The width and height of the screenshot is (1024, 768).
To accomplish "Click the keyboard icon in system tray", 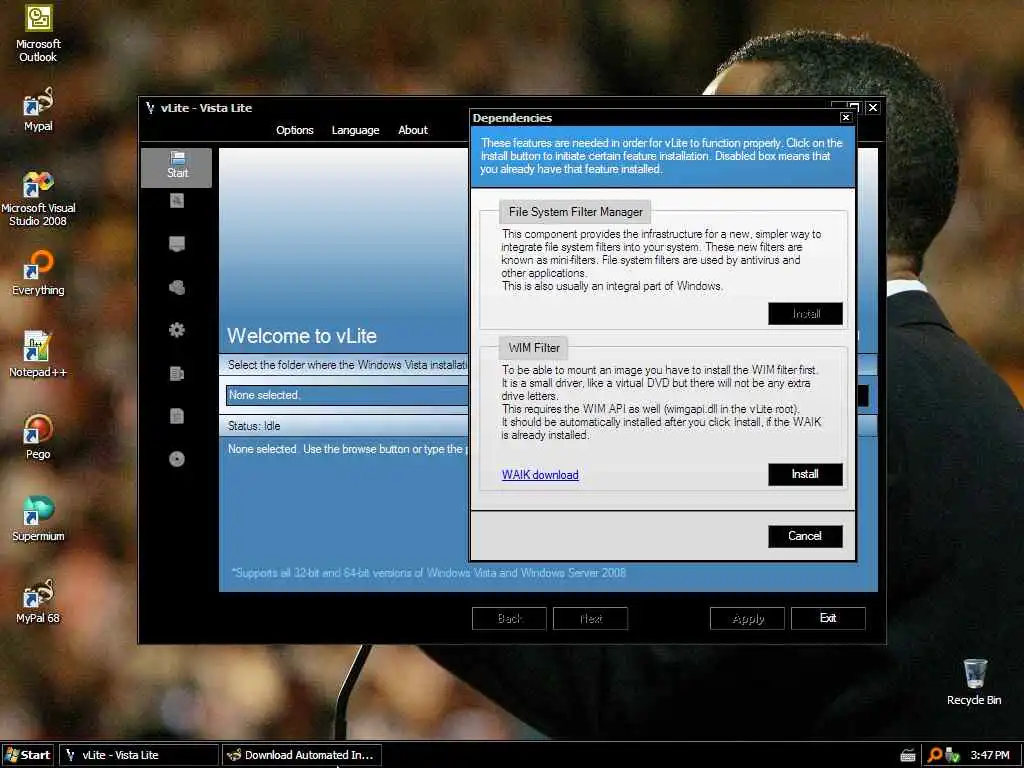I will [908, 756].
